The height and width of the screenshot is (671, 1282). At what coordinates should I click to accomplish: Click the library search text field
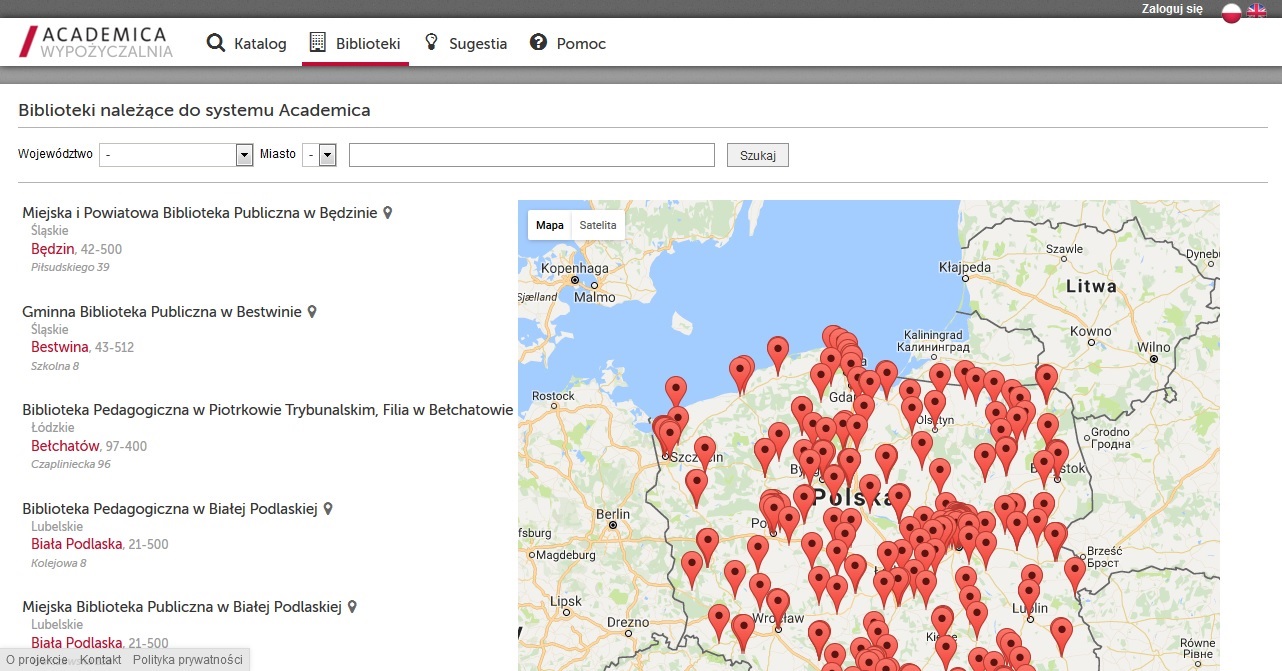[x=531, y=155]
